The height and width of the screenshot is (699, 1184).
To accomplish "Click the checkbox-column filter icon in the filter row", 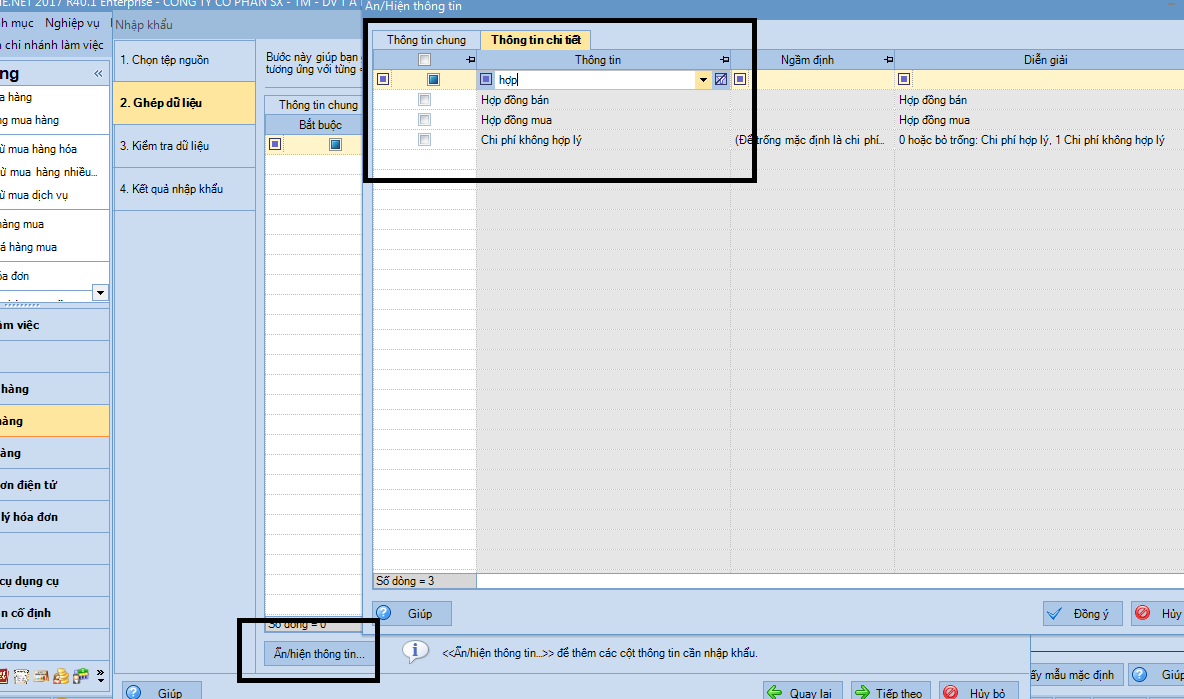I will 433,79.
